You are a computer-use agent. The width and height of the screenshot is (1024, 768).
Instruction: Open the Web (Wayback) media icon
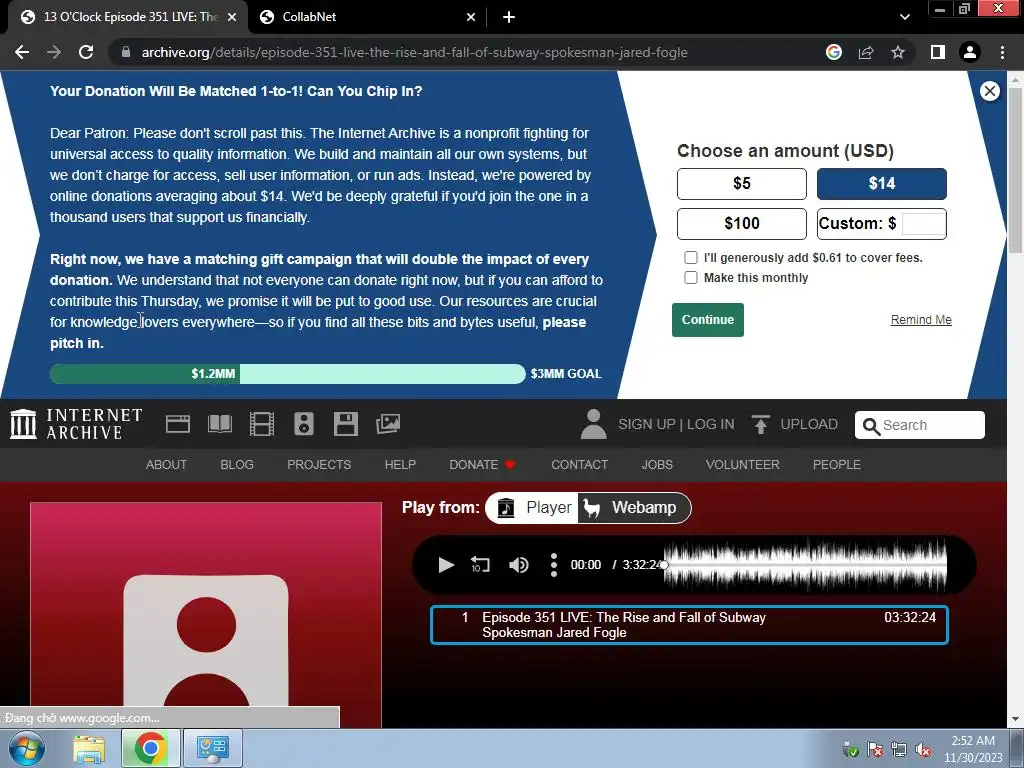coord(178,424)
